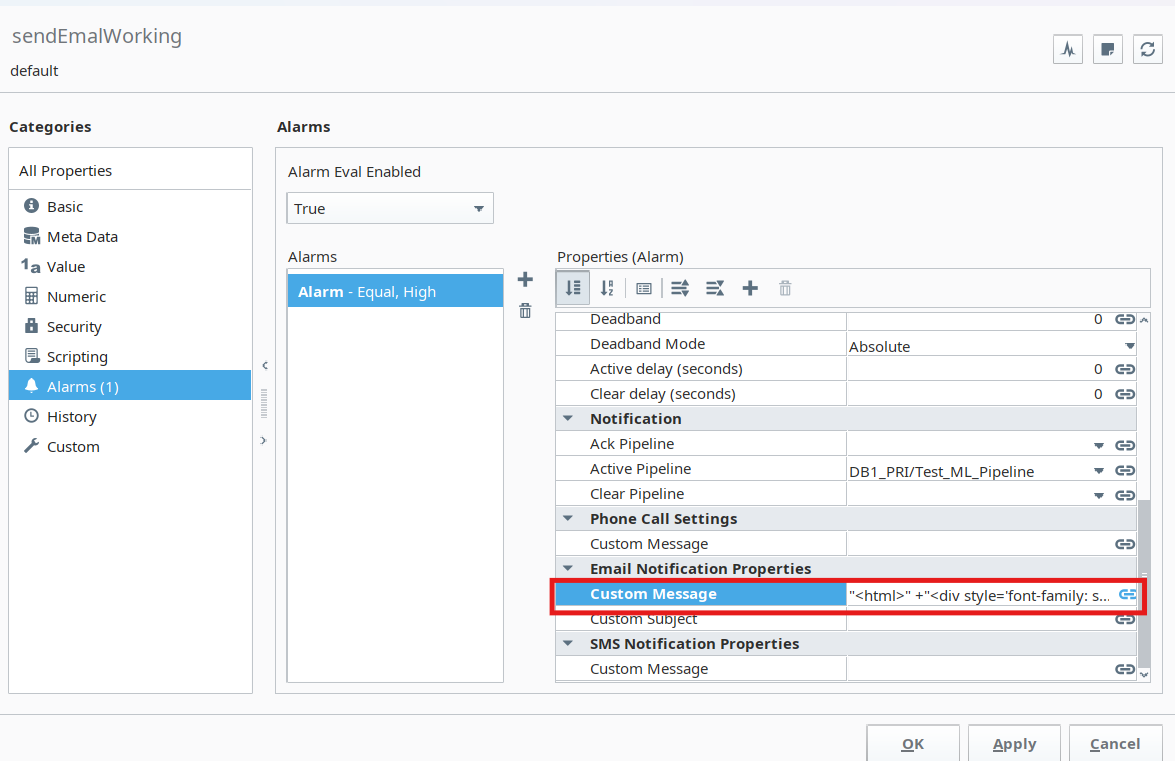Open Alarm Eval Enabled dropdown
Image resolution: width=1175 pixels, height=761 pixels.
pyautogui.click(x=390, y=208)
